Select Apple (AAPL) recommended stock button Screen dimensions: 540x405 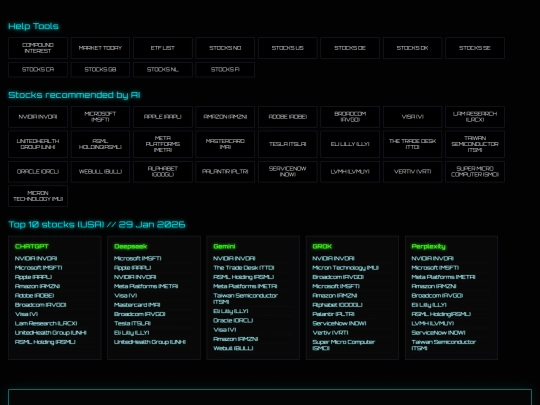click(163, 117)
